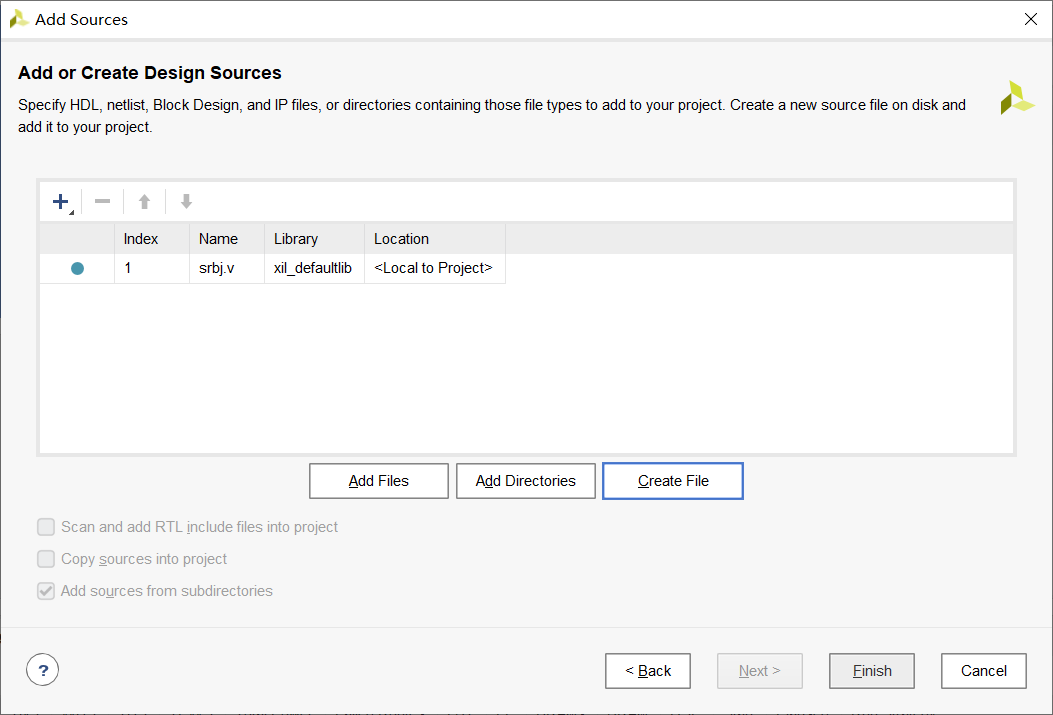Click Finish to complete adding sources
This screenshot has width=1053, height=715.
872,671
